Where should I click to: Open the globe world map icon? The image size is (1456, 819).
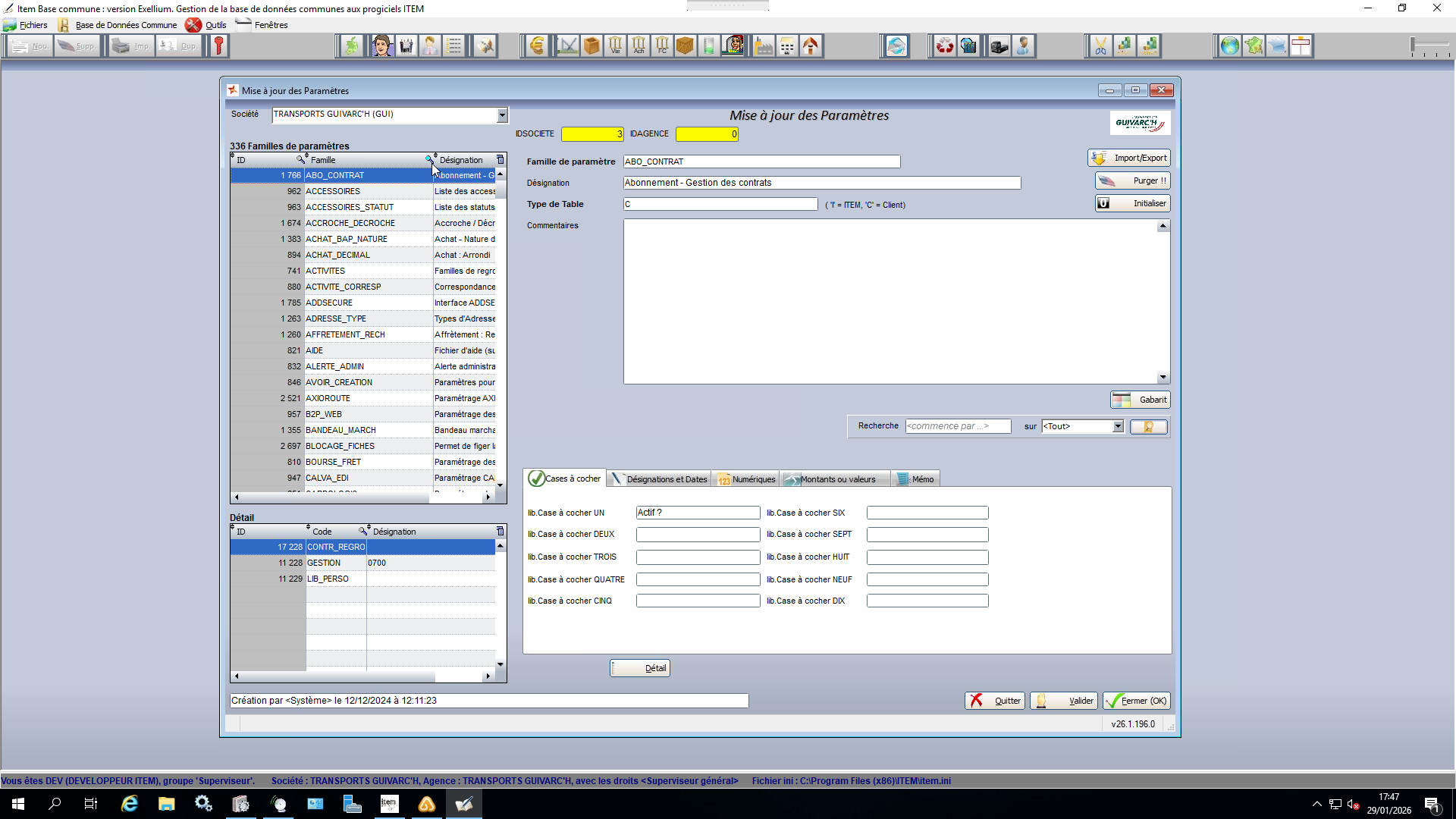tap(1229, 46)
